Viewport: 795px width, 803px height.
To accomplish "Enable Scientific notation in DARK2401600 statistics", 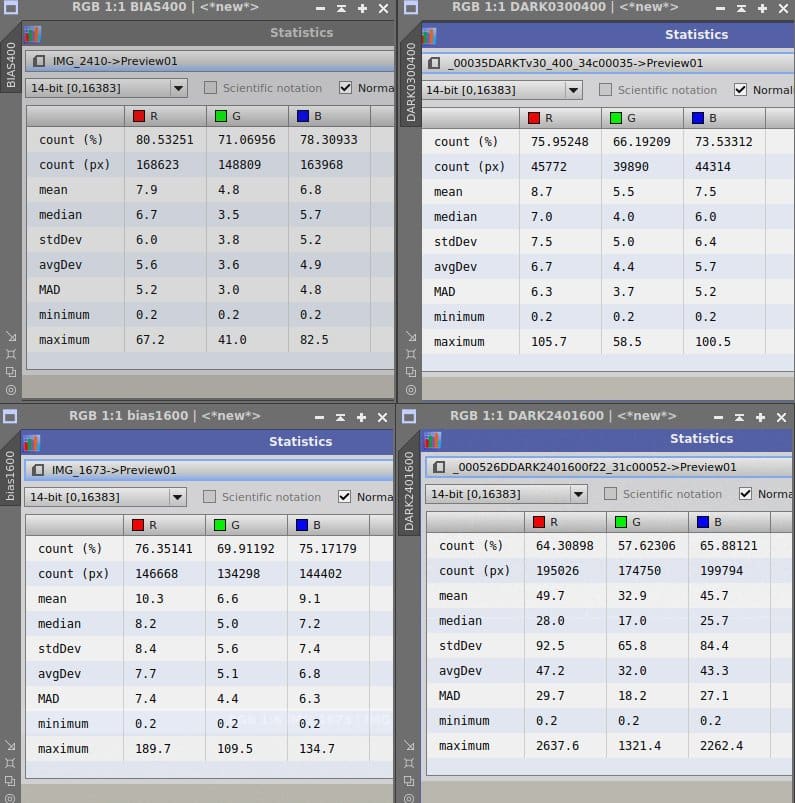I will pos(610,494).
